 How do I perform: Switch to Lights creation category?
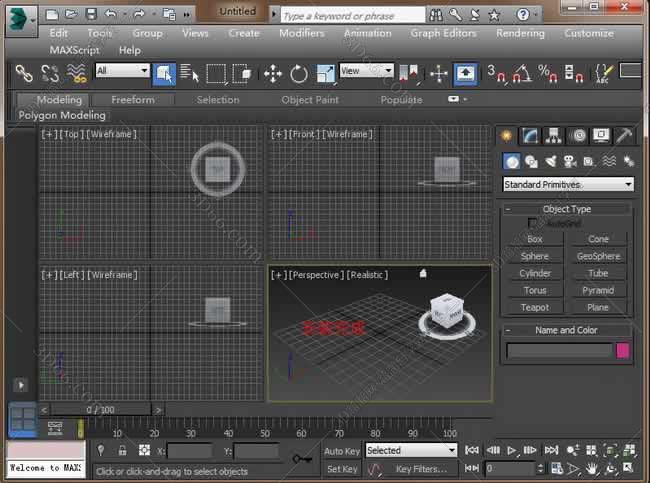coord(550,161)
